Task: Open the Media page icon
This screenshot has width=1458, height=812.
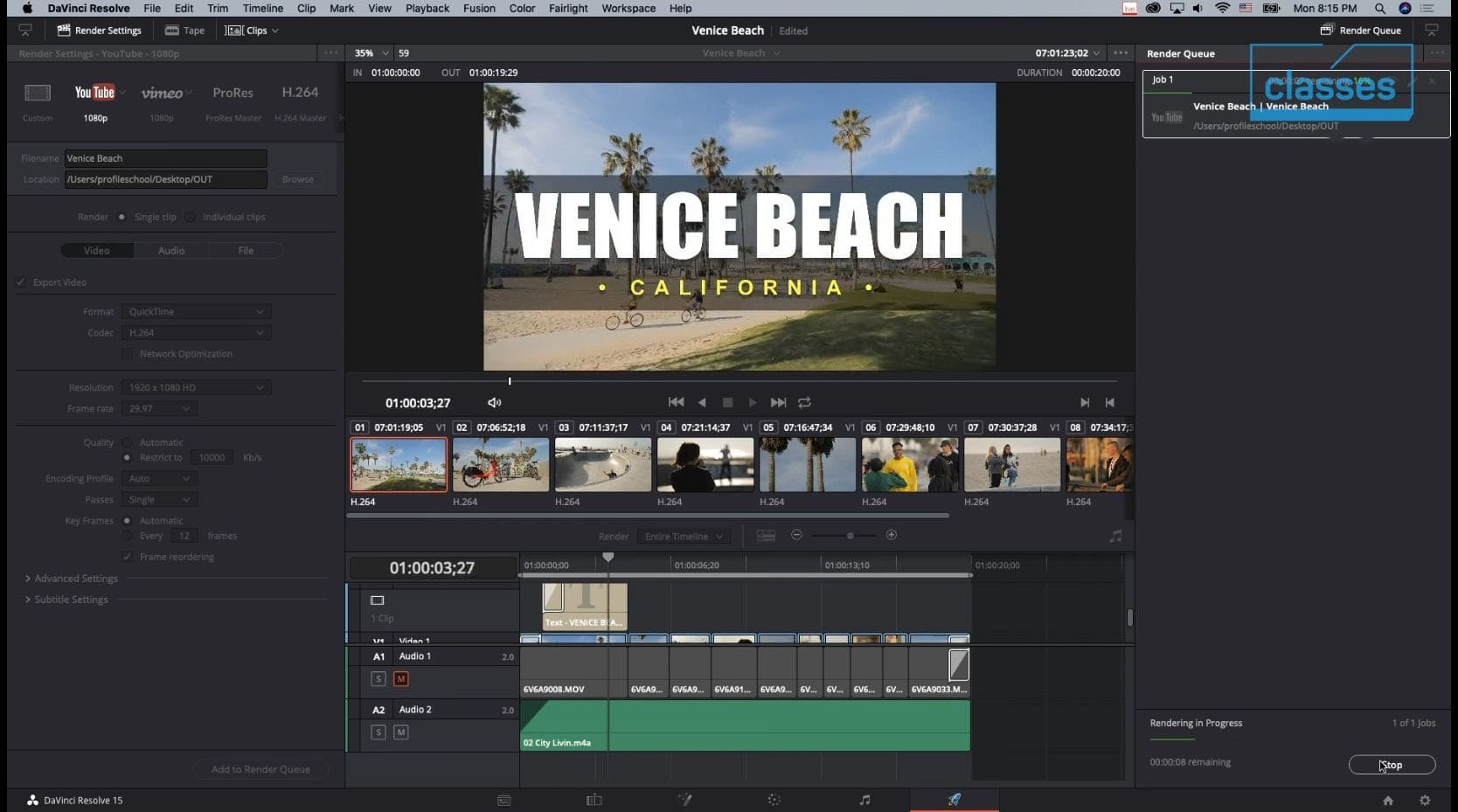Action: [x=504, y=800]
